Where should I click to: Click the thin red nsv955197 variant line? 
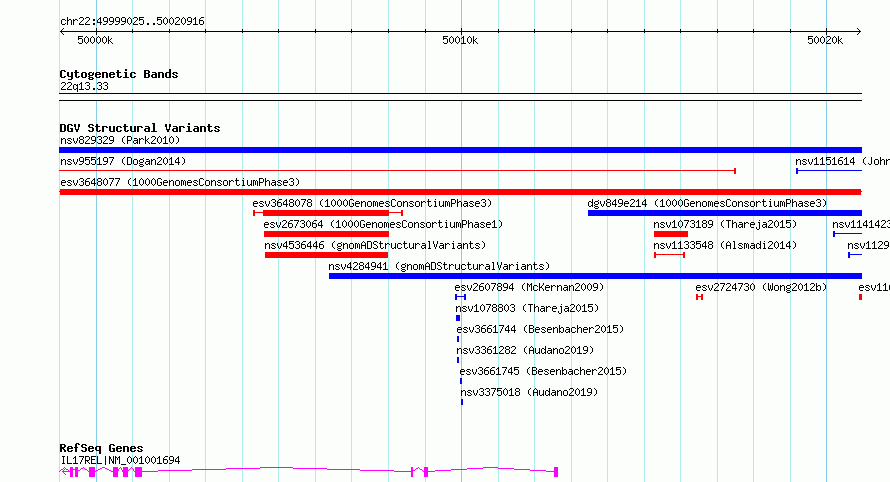click(x=397, y=171)
